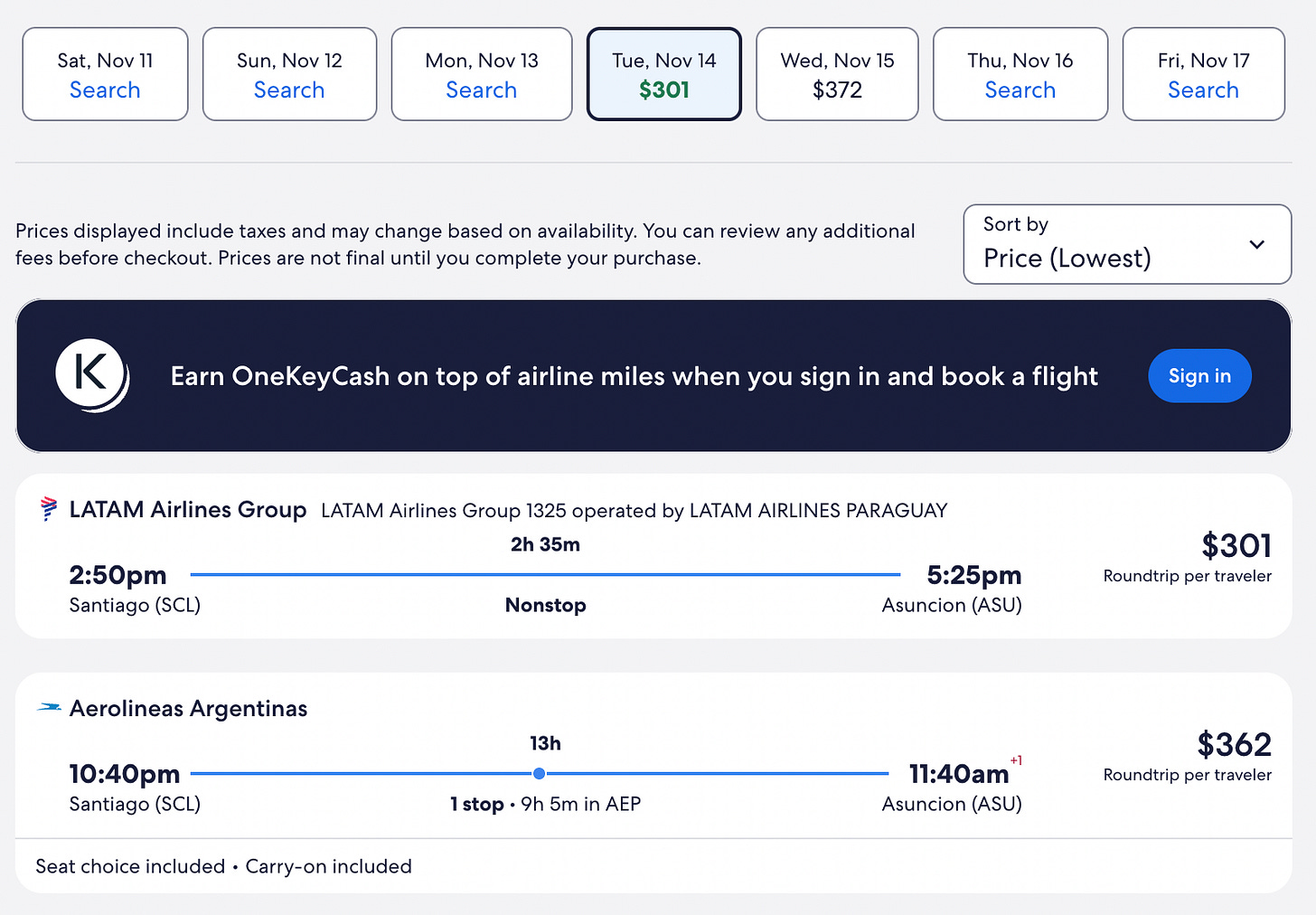The width and height of the screenshot is (1316, 915).
Task: Click the layover stop dot on the Aerolineas flight line
Action: 539,774
